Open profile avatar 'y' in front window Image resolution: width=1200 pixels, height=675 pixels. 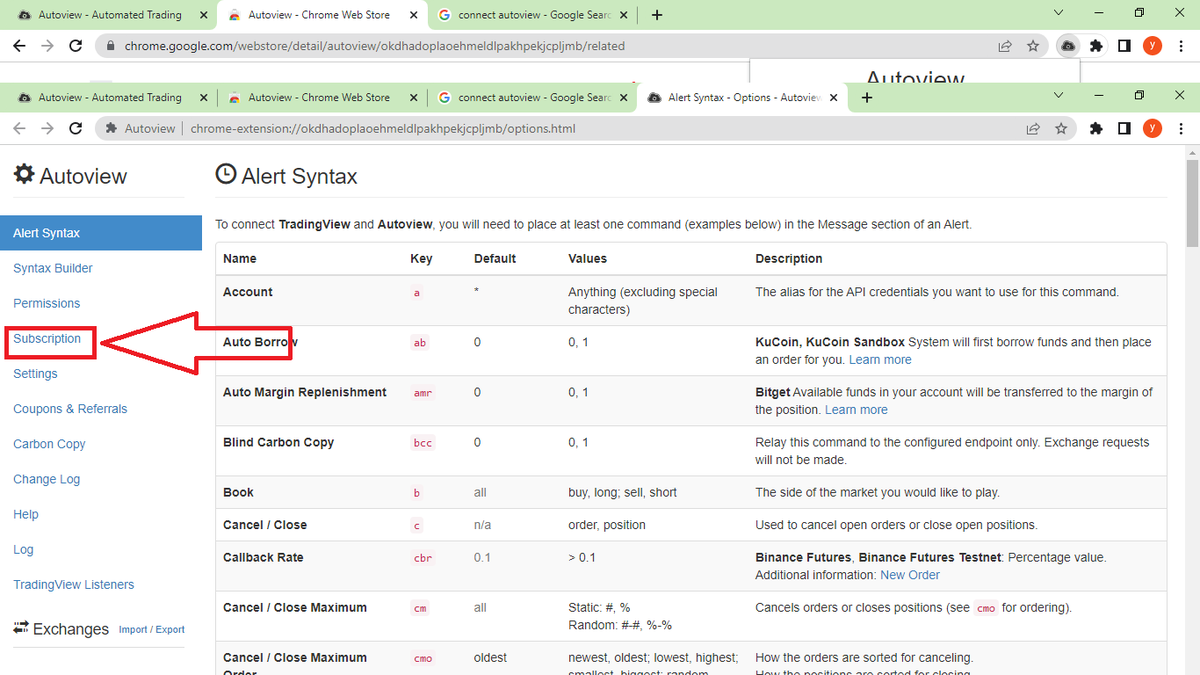tap(1152, 128)
